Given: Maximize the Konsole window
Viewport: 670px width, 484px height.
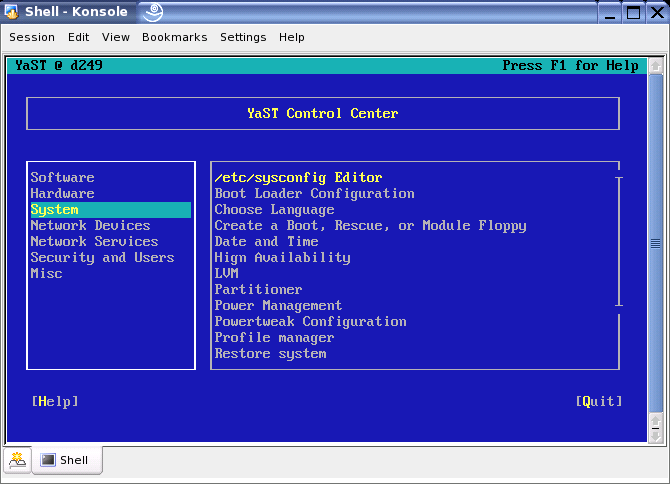Looking at the screenshot, I should point(633,12).
